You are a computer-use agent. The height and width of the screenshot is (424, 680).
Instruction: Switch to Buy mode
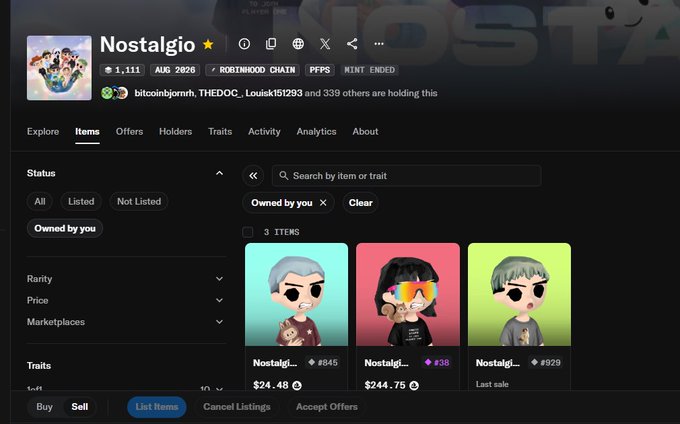45,407
